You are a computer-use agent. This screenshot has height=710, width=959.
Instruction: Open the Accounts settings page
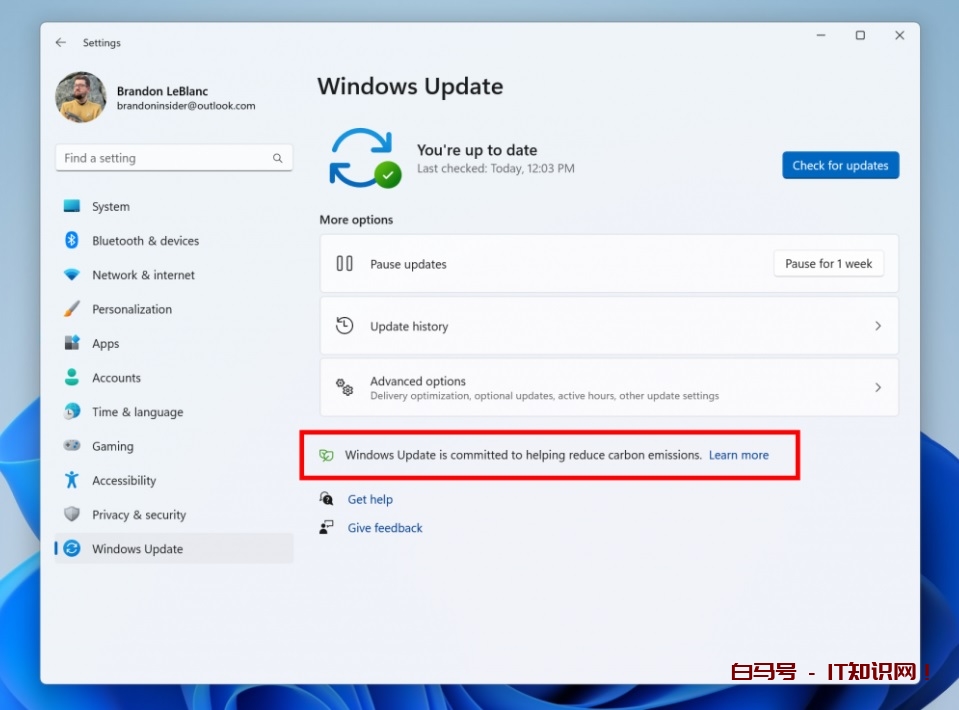(x=116, y=378)
